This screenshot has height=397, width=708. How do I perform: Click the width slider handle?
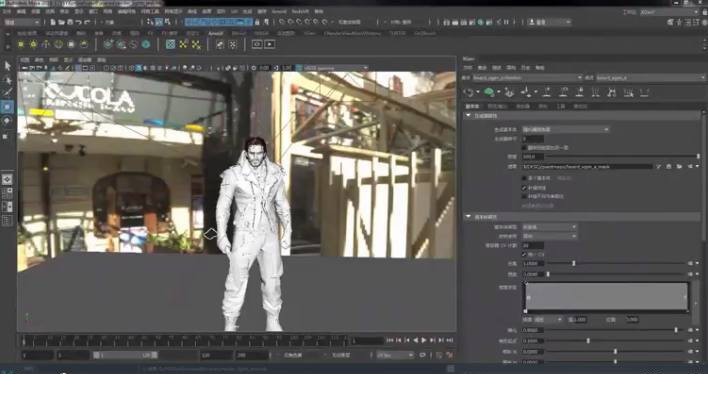[x=548, y=274]
